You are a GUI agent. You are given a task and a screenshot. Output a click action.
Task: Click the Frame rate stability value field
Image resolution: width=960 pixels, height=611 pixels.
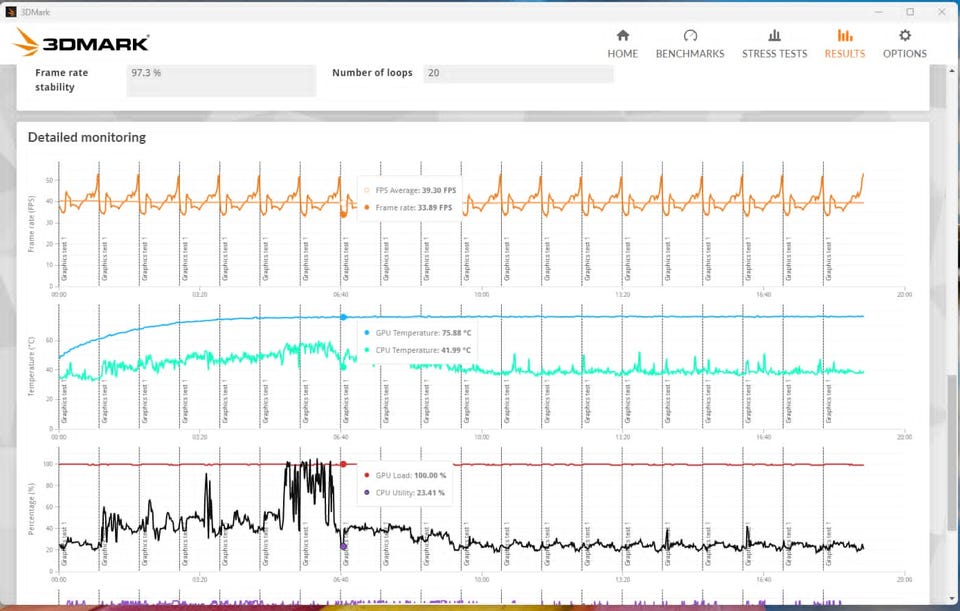tap(221, 80)
